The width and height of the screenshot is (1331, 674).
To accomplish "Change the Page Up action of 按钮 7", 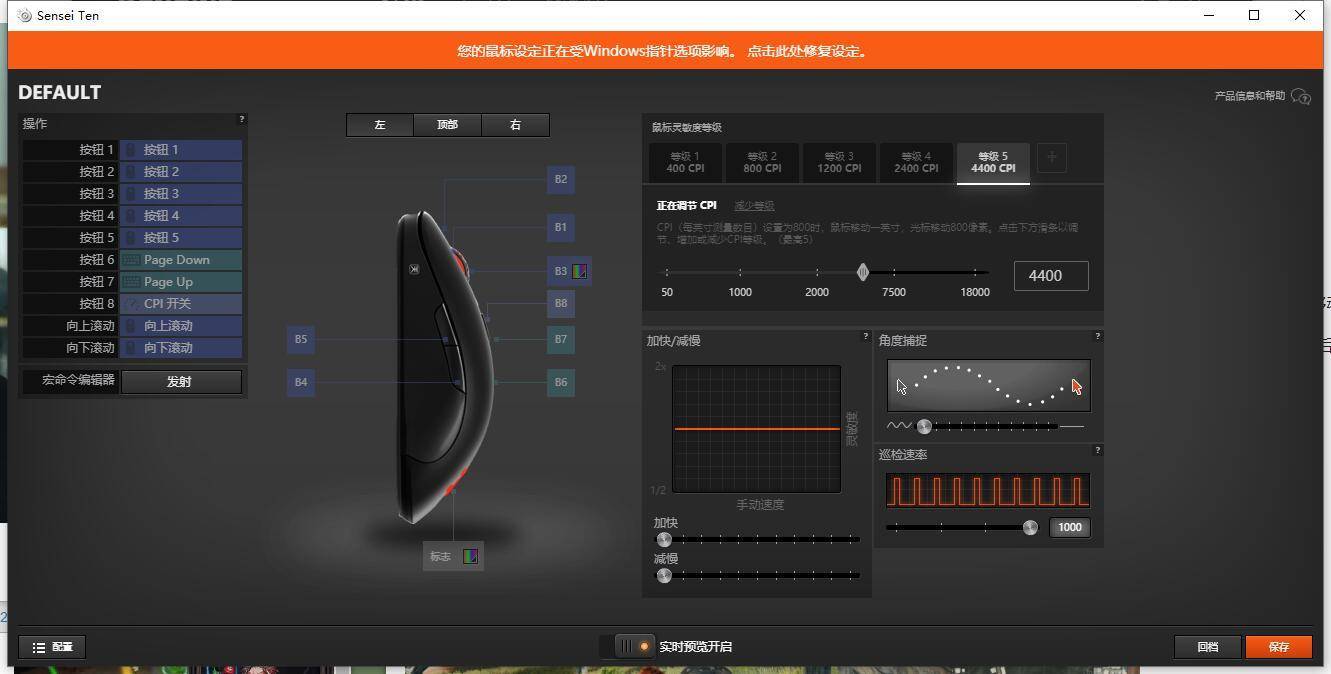I will [x=181, y=281].
